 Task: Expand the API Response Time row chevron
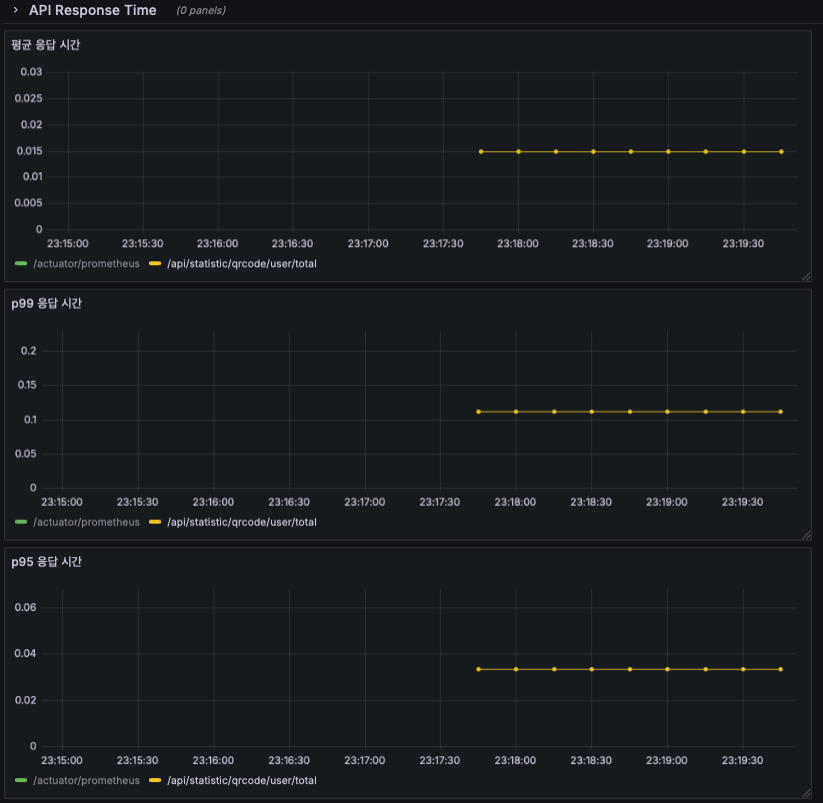16,10
